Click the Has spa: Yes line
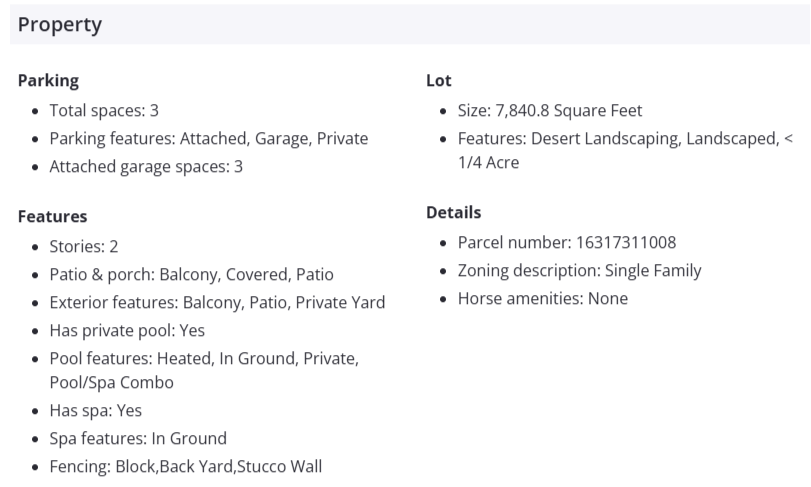Viewport: 811px width, 487px height. pos(96,410)
